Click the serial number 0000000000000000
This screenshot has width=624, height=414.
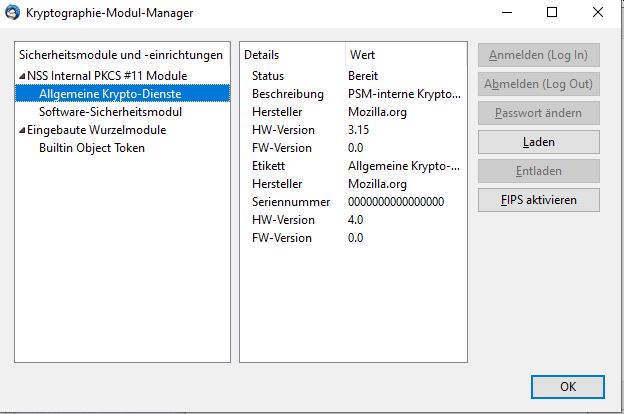pyautogui.click(x=396, y=202)
